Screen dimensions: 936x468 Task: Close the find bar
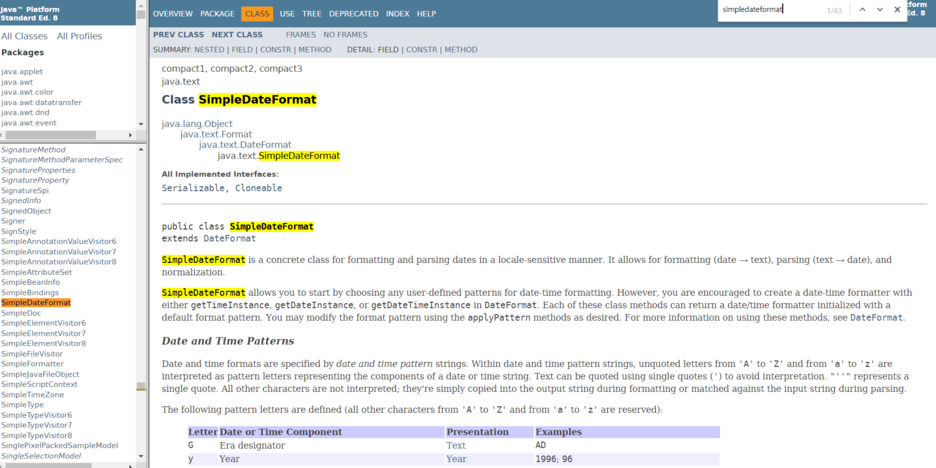point(897,10)
